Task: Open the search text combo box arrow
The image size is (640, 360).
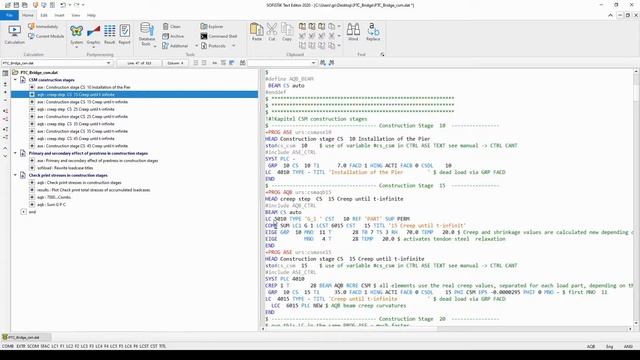Action: (313, 63)
